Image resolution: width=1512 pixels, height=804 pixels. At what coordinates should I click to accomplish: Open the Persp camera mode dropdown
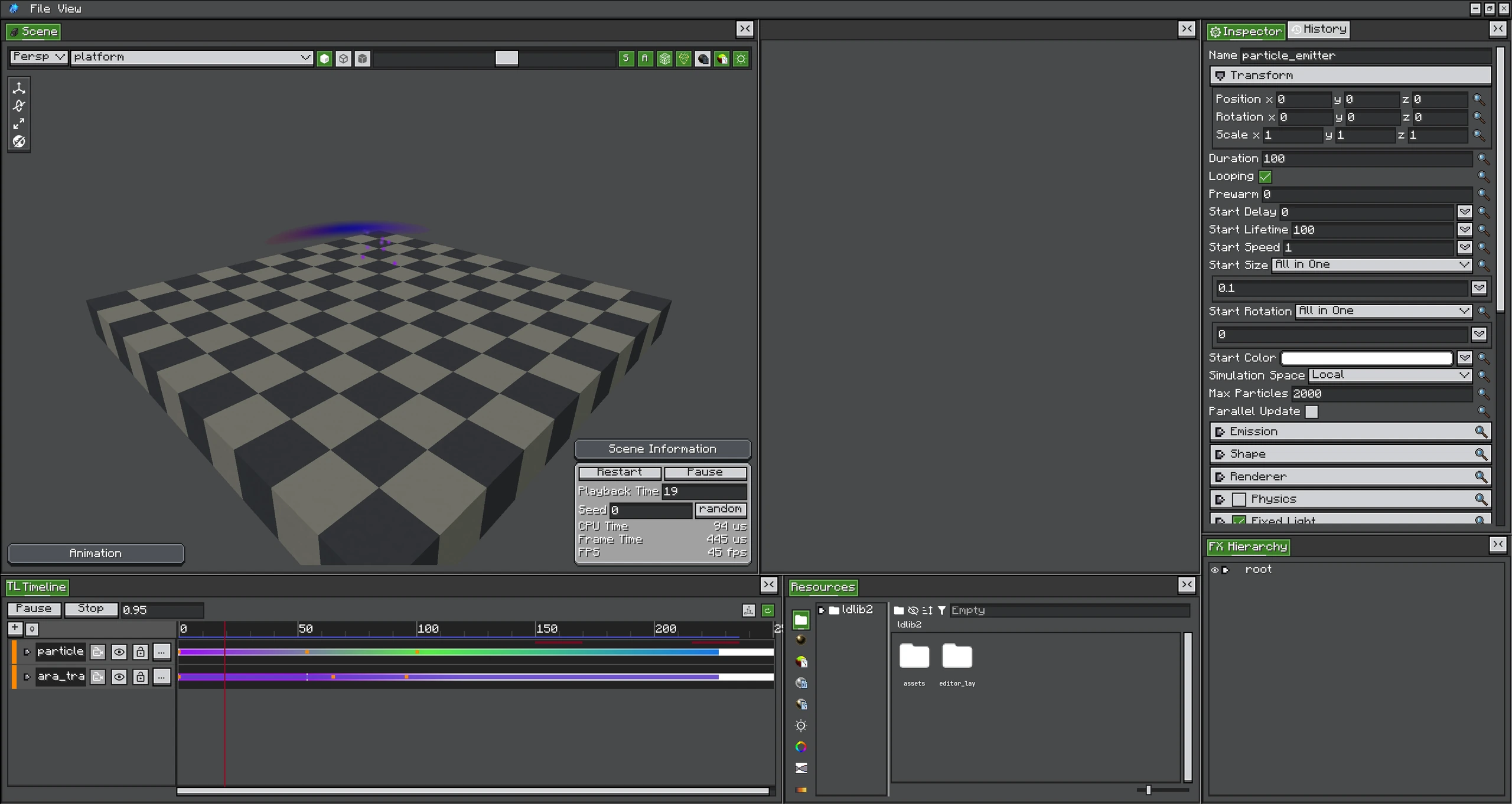click(x=38, y=57)
